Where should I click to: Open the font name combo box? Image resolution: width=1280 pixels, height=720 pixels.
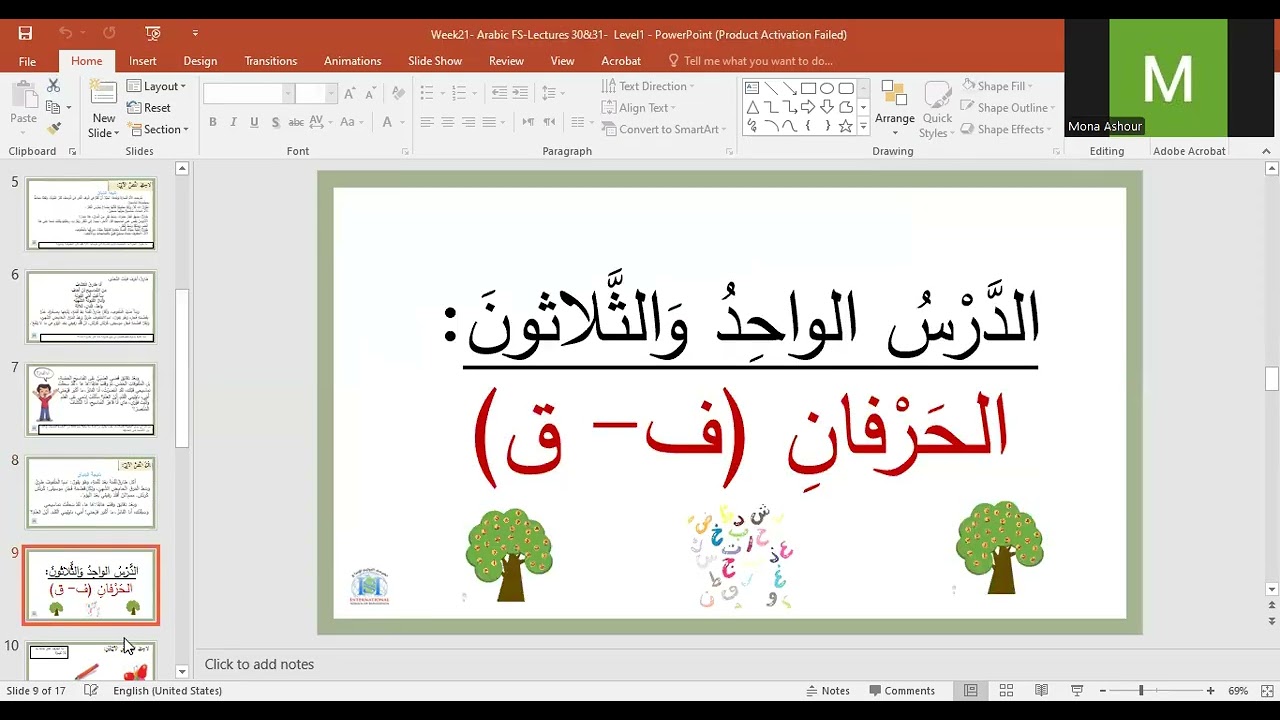coord(248,93)
